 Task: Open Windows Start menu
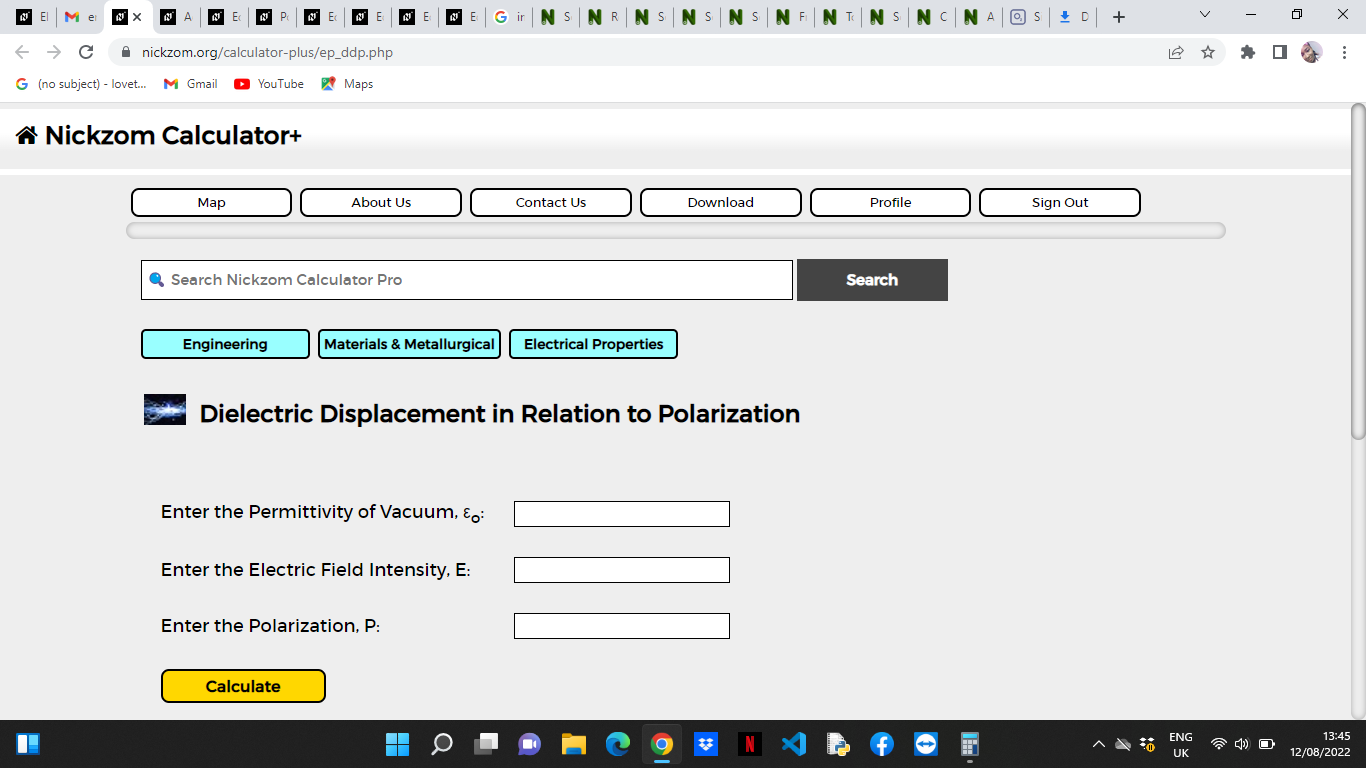pyautogui.click(x=397, y=744)
